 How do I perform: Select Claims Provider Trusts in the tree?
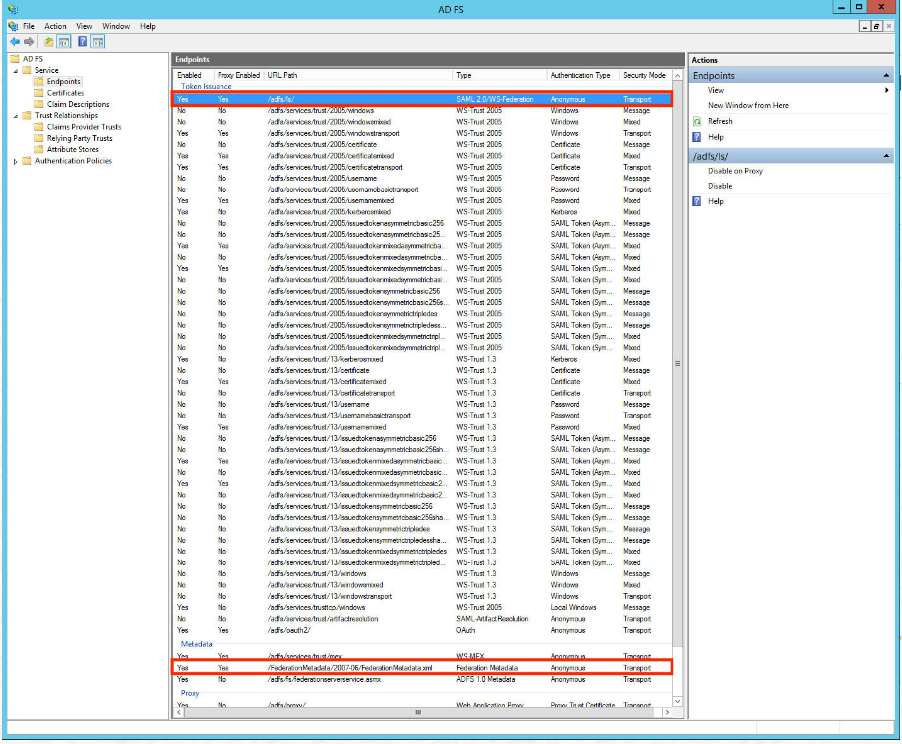[84, 127]
